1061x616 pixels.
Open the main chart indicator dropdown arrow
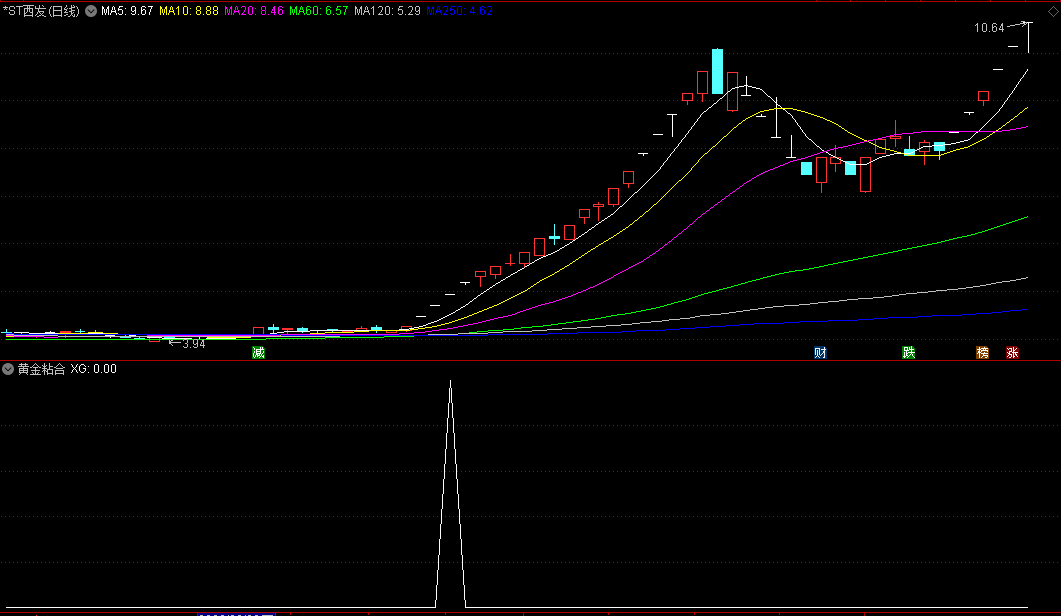[x=91, y=11]
